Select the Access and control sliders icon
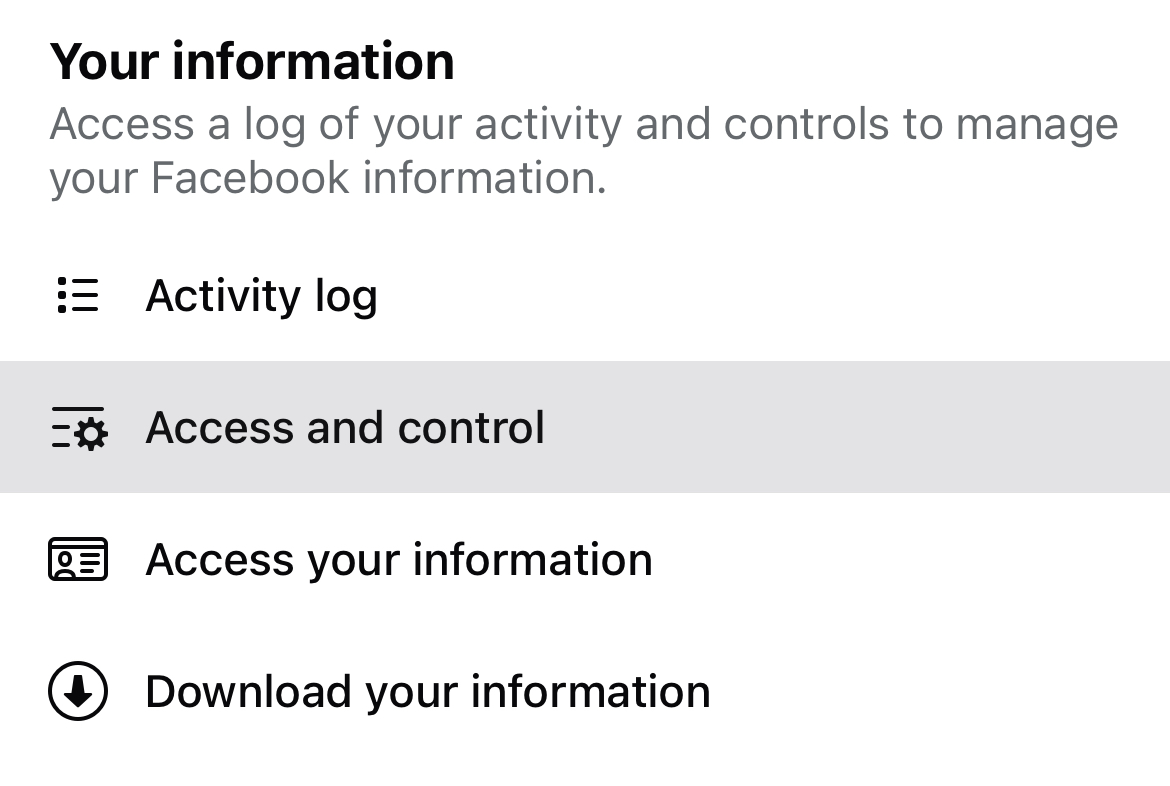Viewport: 1170px width, 786px height. tap(77, 427)
